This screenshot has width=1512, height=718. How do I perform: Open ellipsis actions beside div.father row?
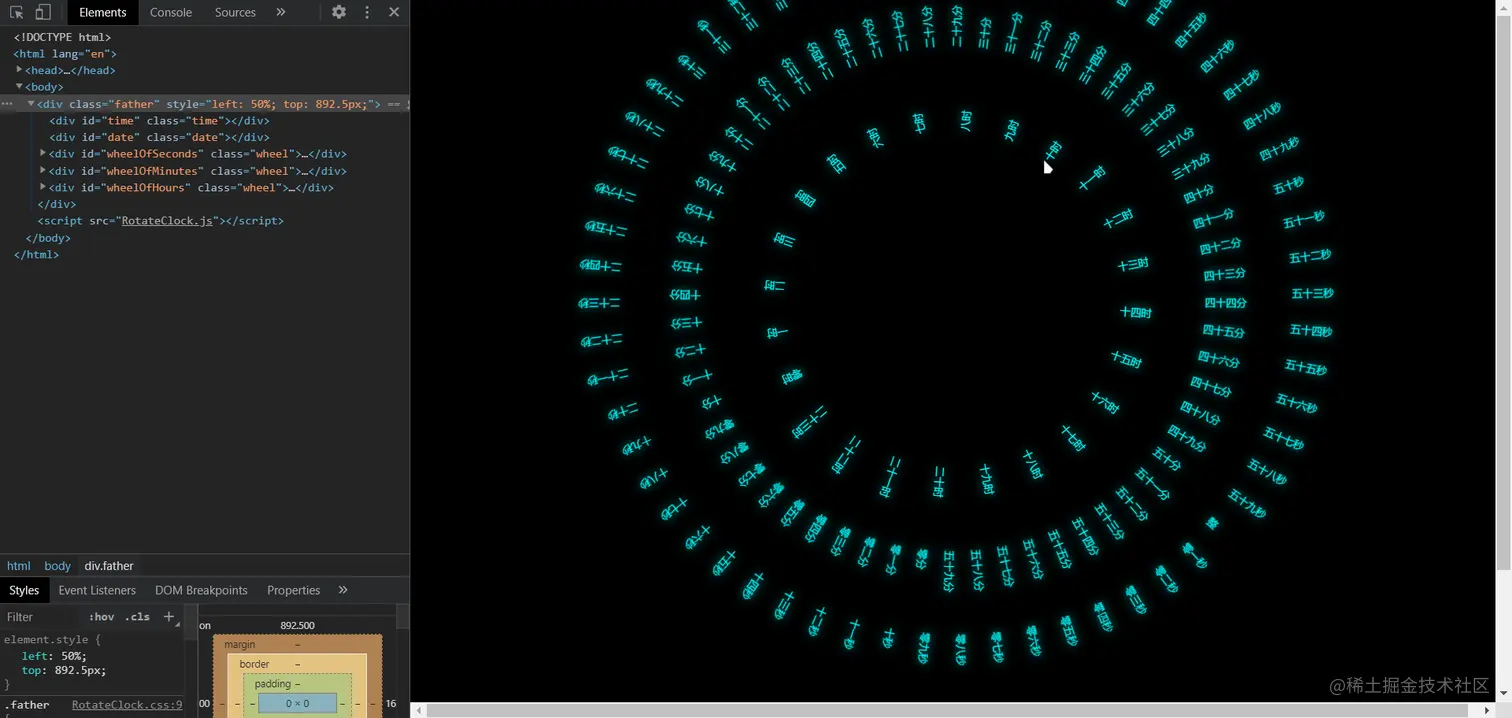7,104
